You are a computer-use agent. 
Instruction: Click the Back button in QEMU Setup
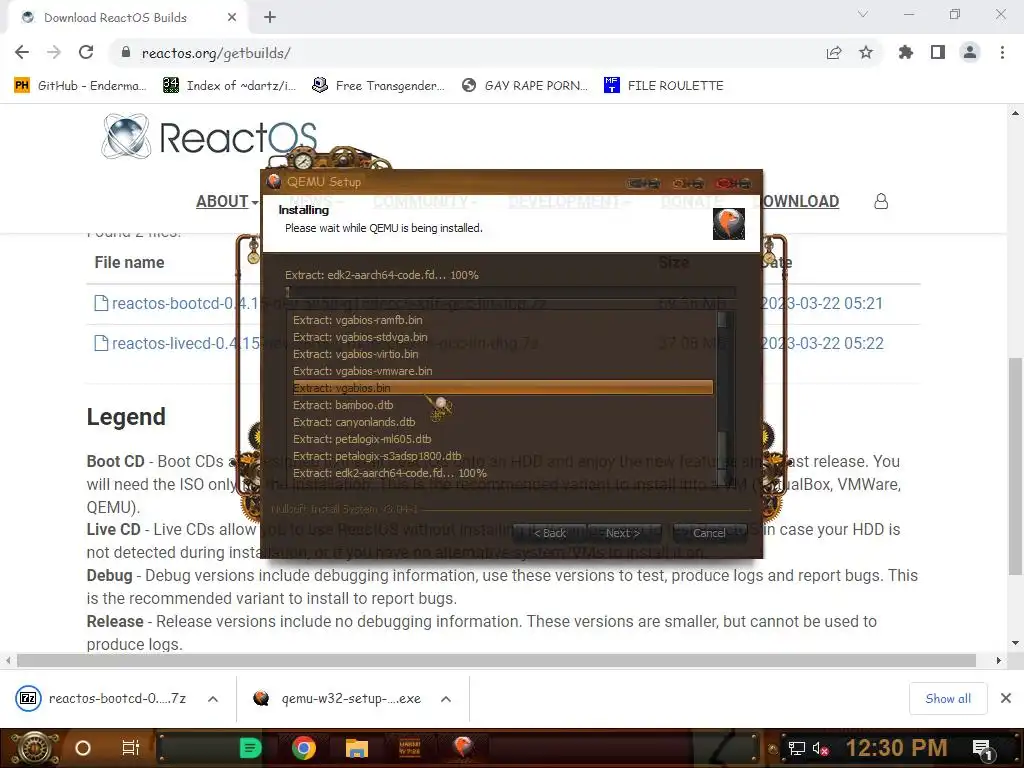[x=550, y=533]
